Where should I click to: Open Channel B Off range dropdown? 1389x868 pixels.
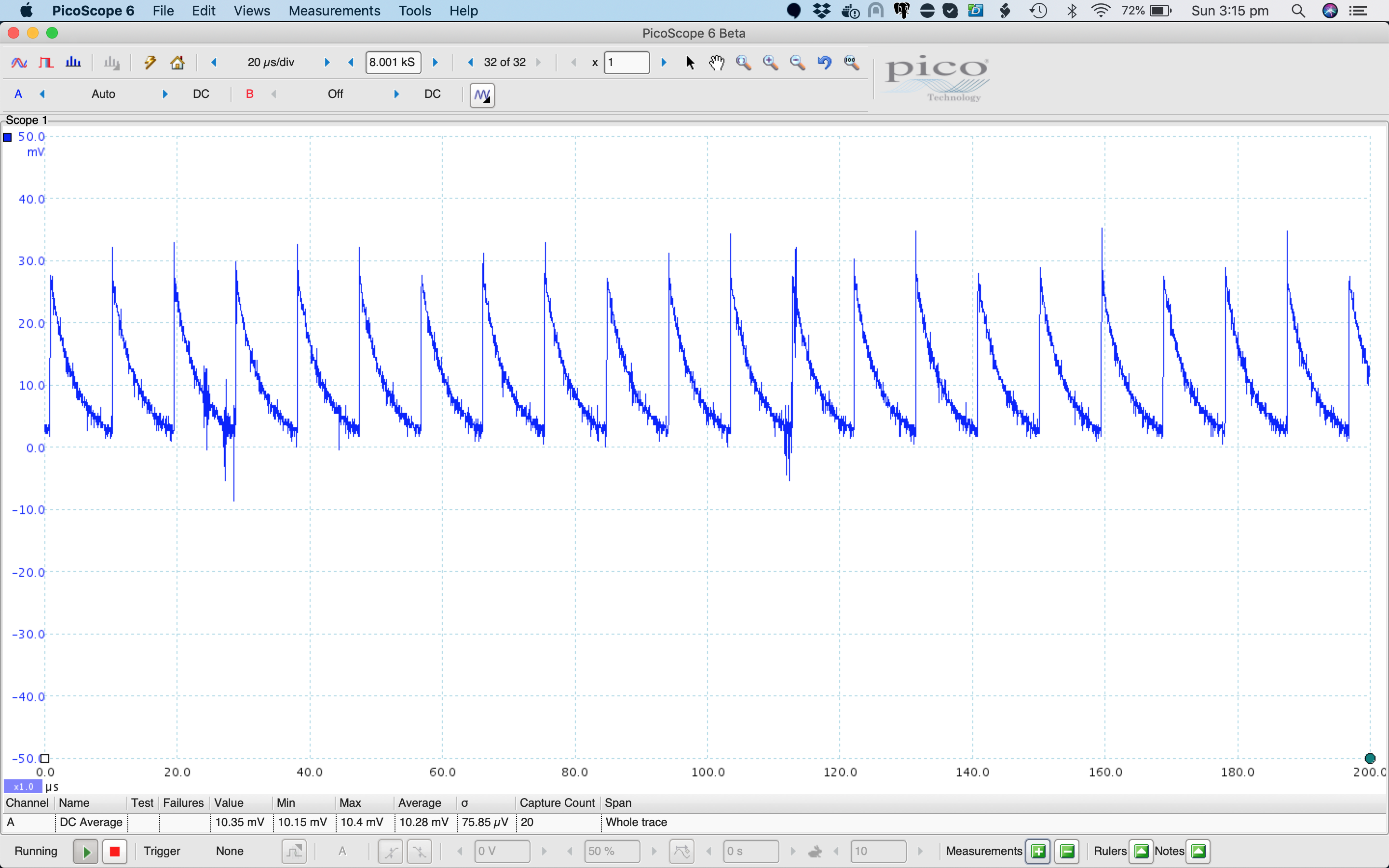[335, 94]
